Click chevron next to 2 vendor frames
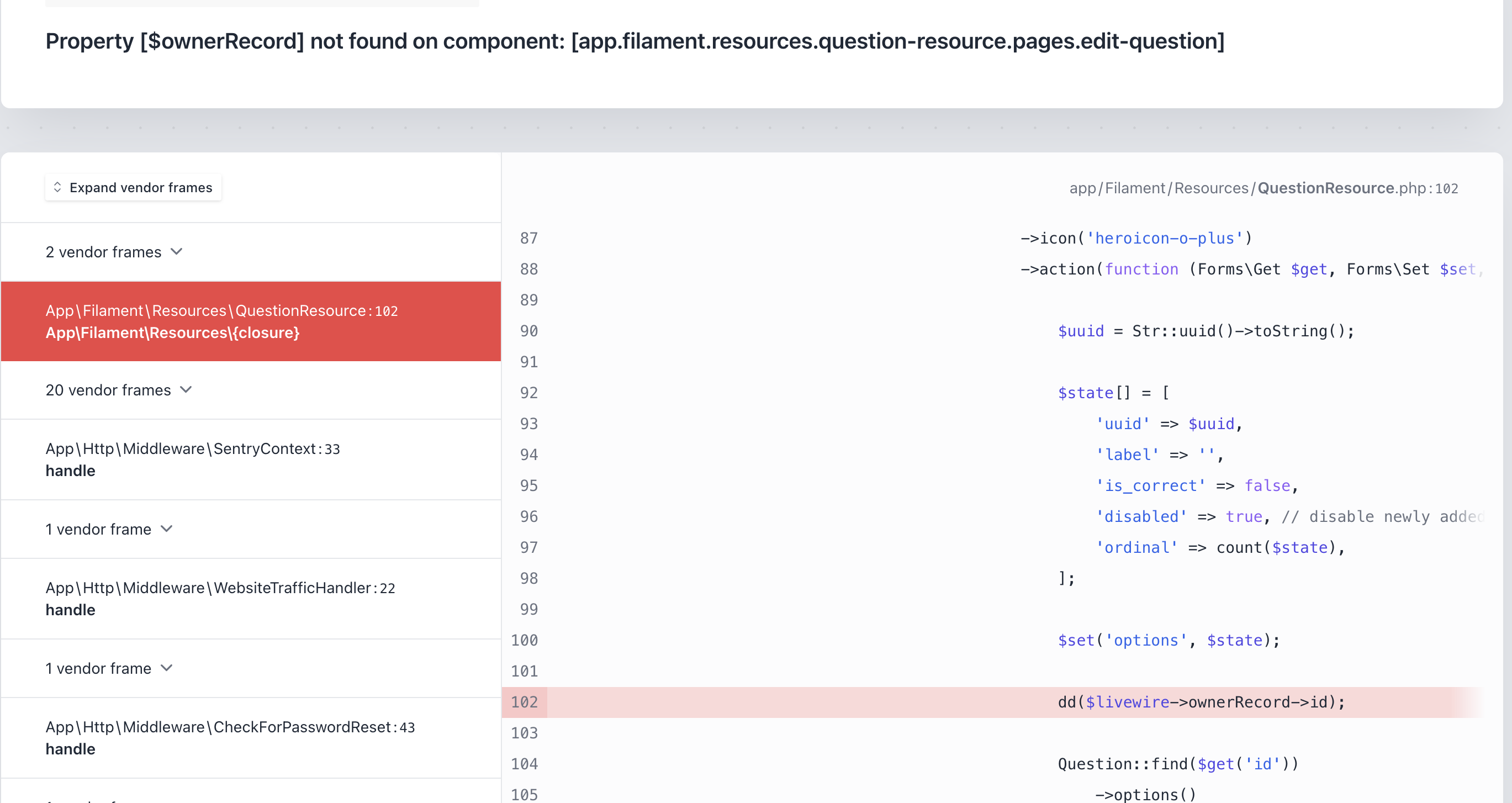The width and height of the screenshot is (1512, 803). [177, 252]
